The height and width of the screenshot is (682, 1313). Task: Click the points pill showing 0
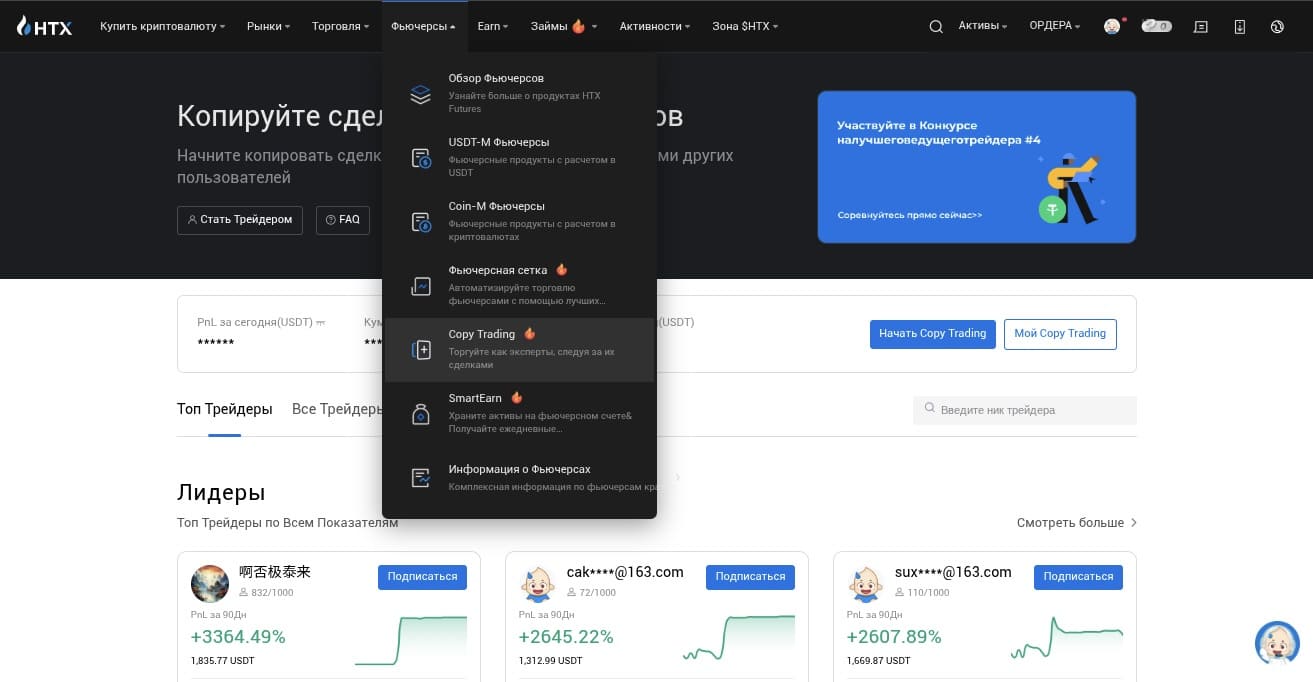point(1157,26)
